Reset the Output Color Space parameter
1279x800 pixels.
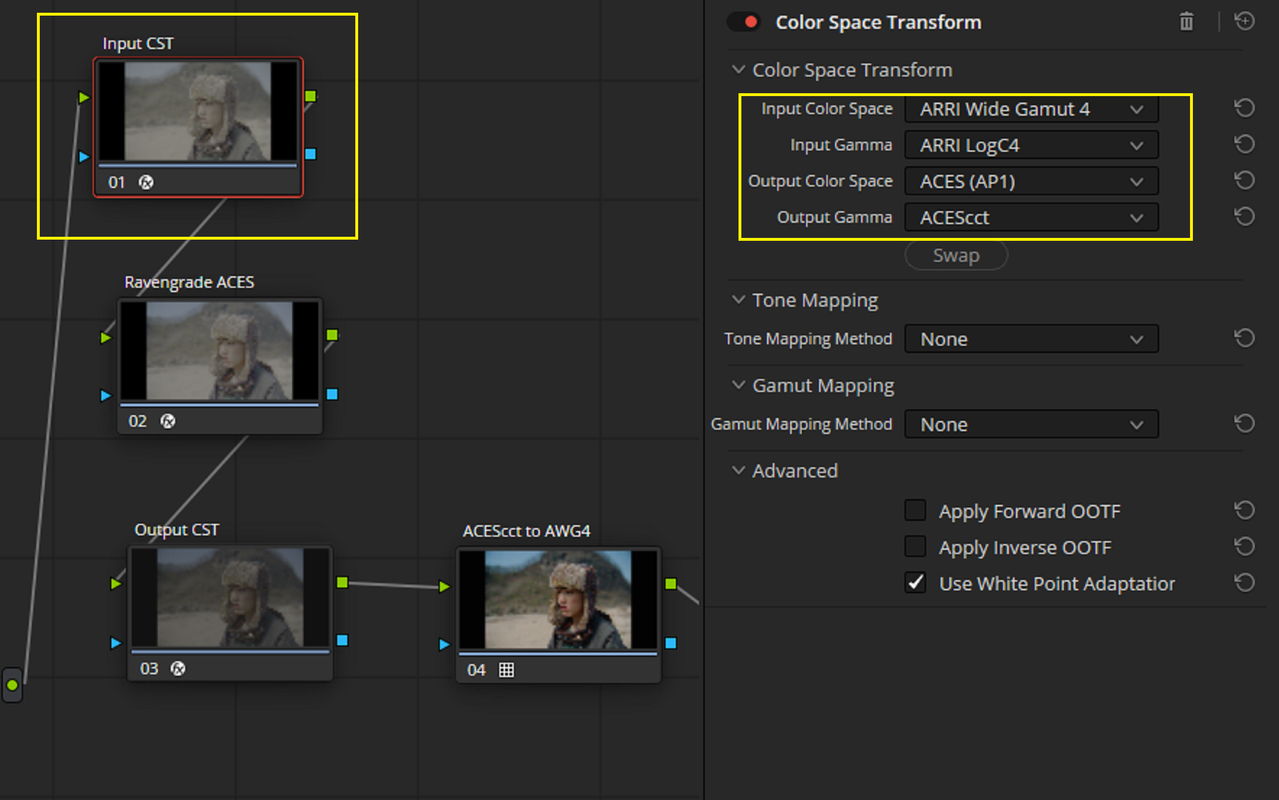click(1244, 180)
